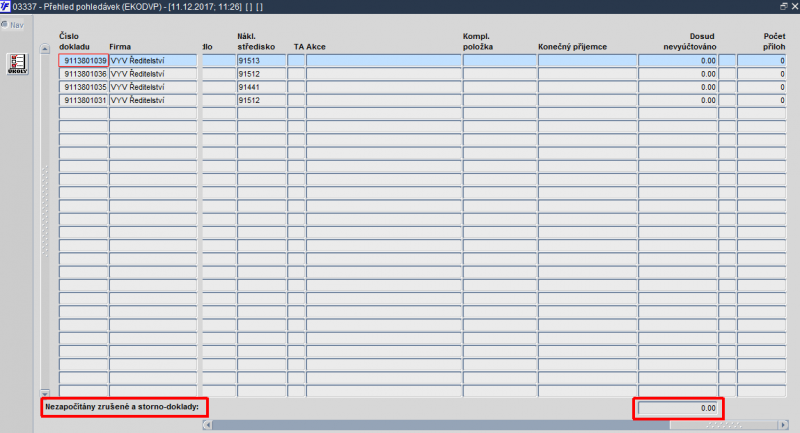Select document number 9113801039
This screenshot has height=433, width=800.
click(84, 60)
